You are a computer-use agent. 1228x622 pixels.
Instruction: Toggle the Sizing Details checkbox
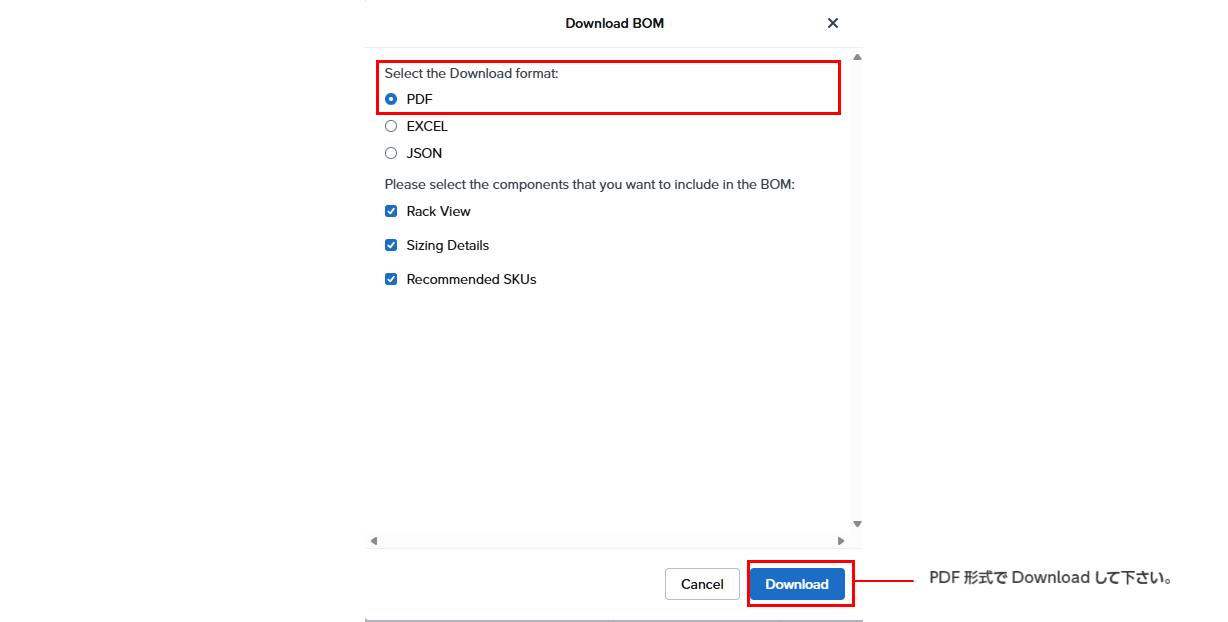point(391,245)
